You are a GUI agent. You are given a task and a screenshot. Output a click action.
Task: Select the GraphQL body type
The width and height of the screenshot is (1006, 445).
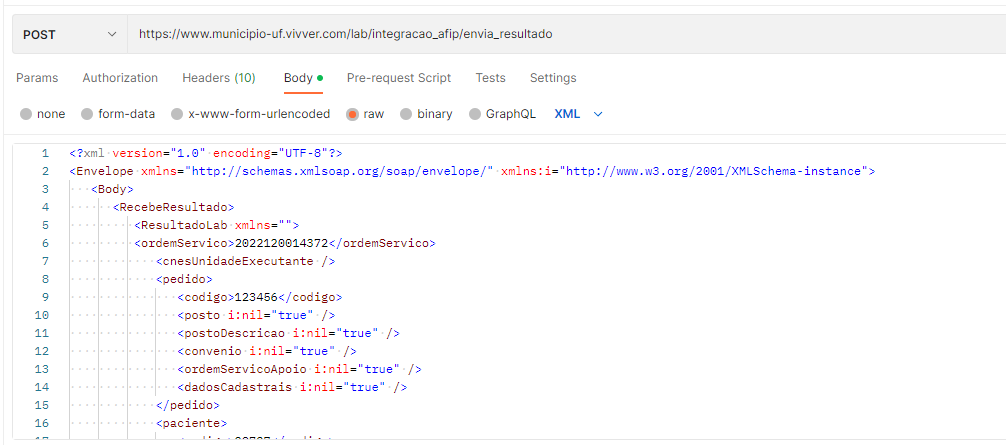(x=475, y=114)
